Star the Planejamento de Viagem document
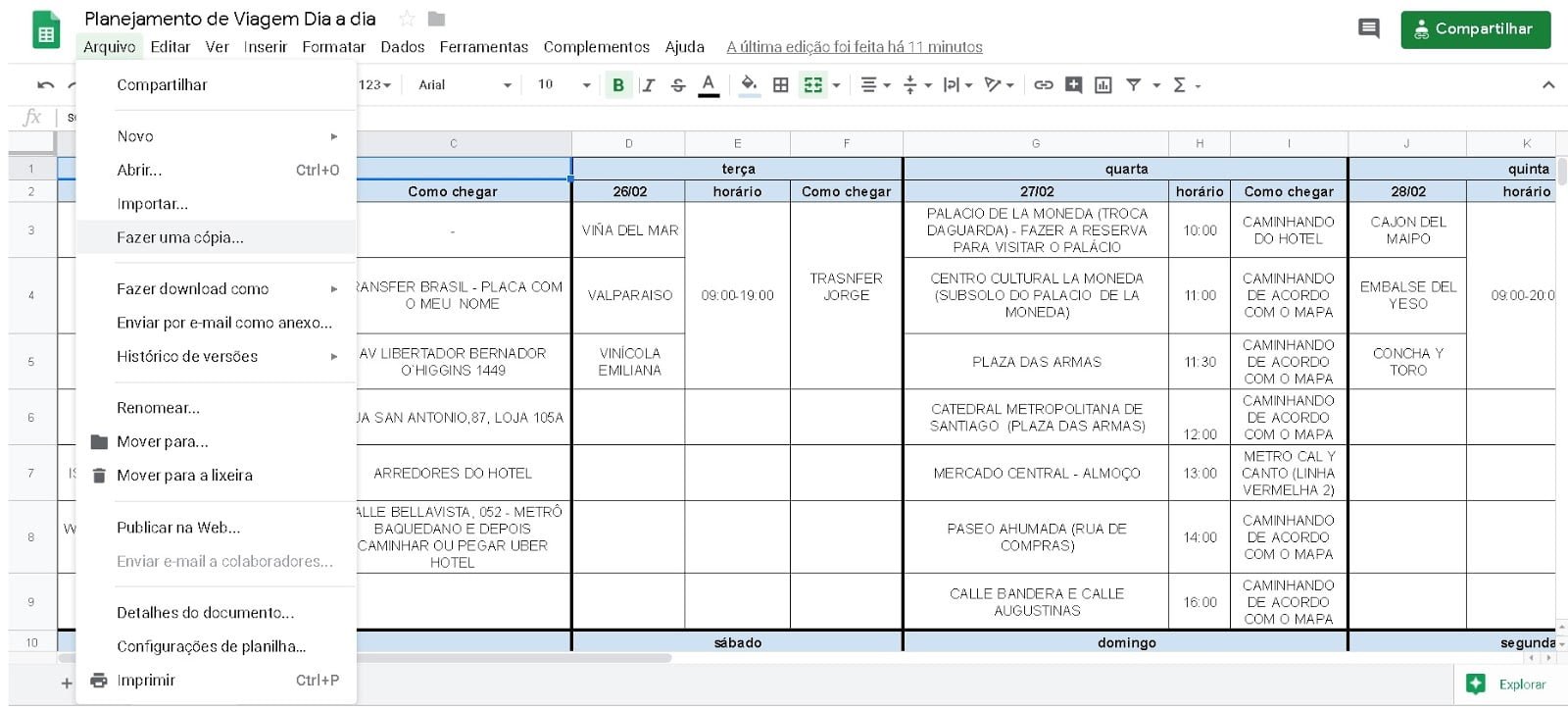The image size is (1568, 710). [x=407, y=19]
